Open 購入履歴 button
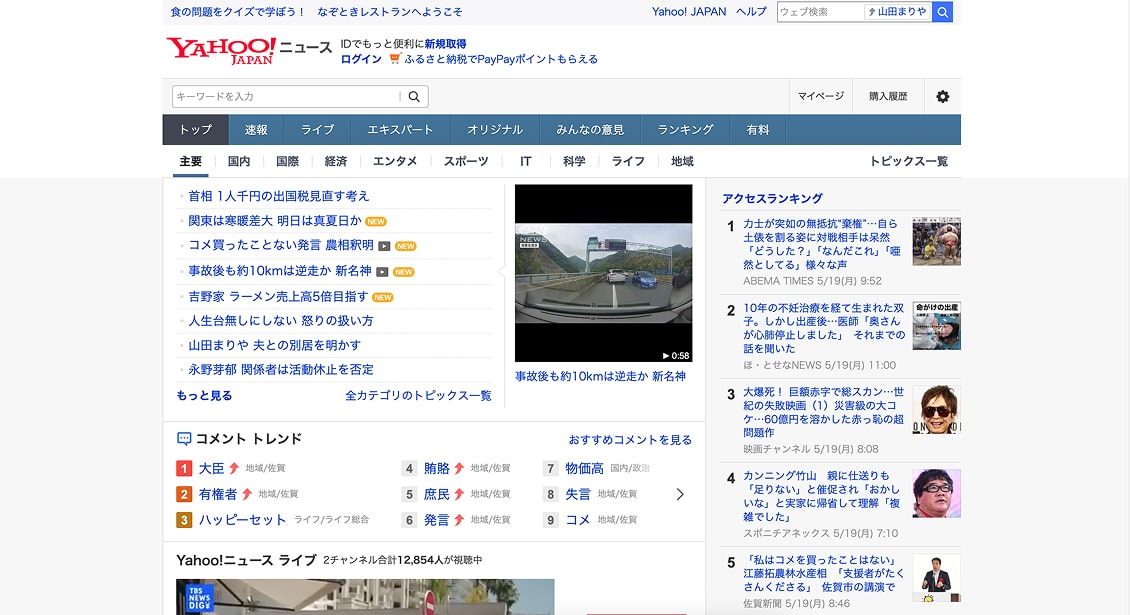Image resolution: width=1130 pixels, height=615 pixels. click(888, 97)
